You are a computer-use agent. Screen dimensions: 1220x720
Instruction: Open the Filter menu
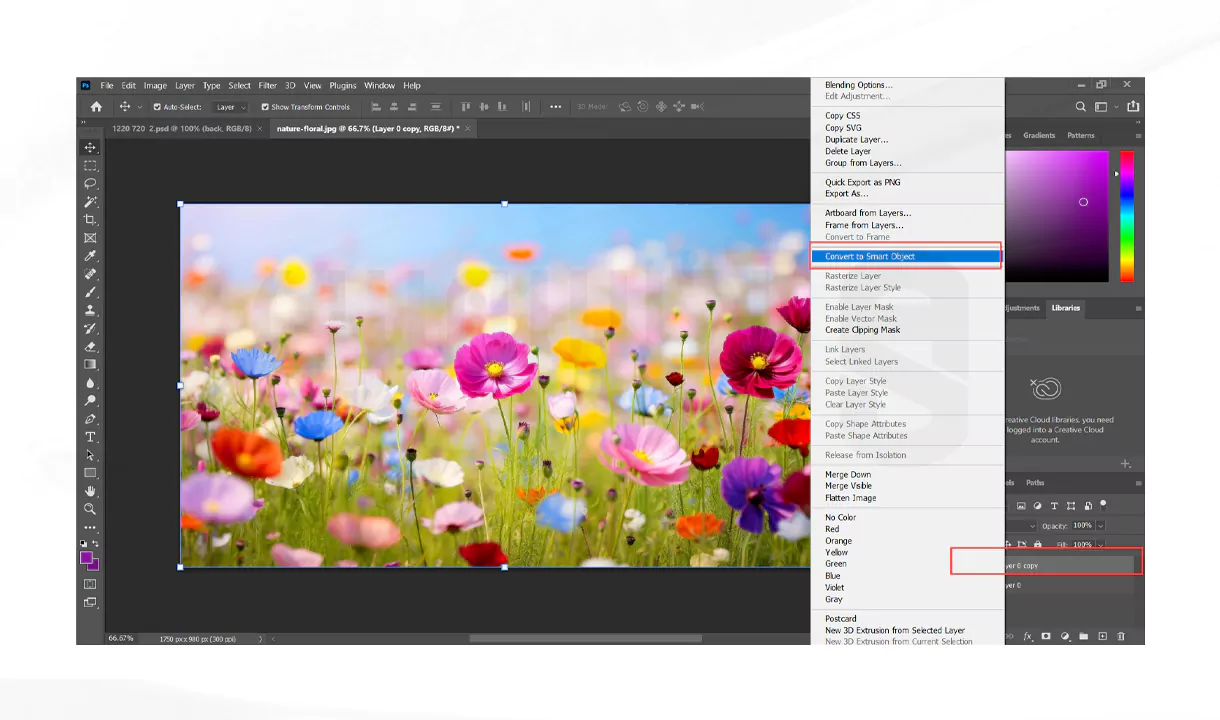(x=267, y=86)
